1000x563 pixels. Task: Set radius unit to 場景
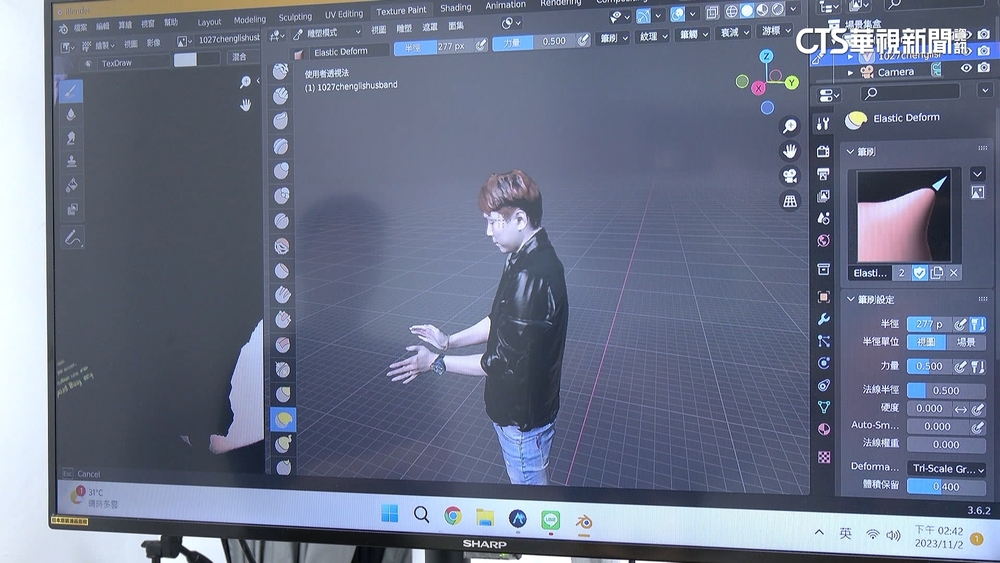(966, 342)
